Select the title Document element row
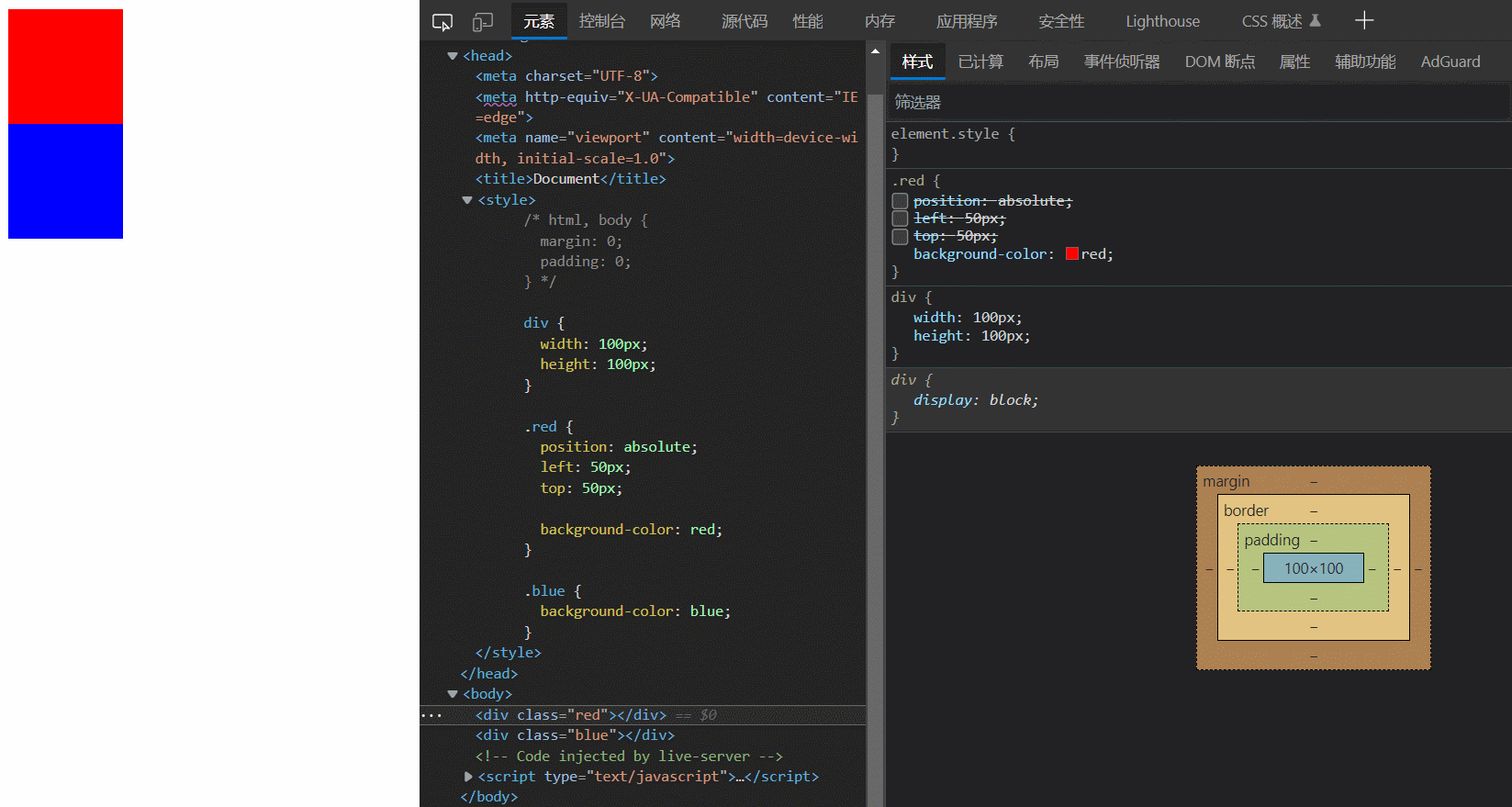Screen dimensions: 1512x807 570,179
